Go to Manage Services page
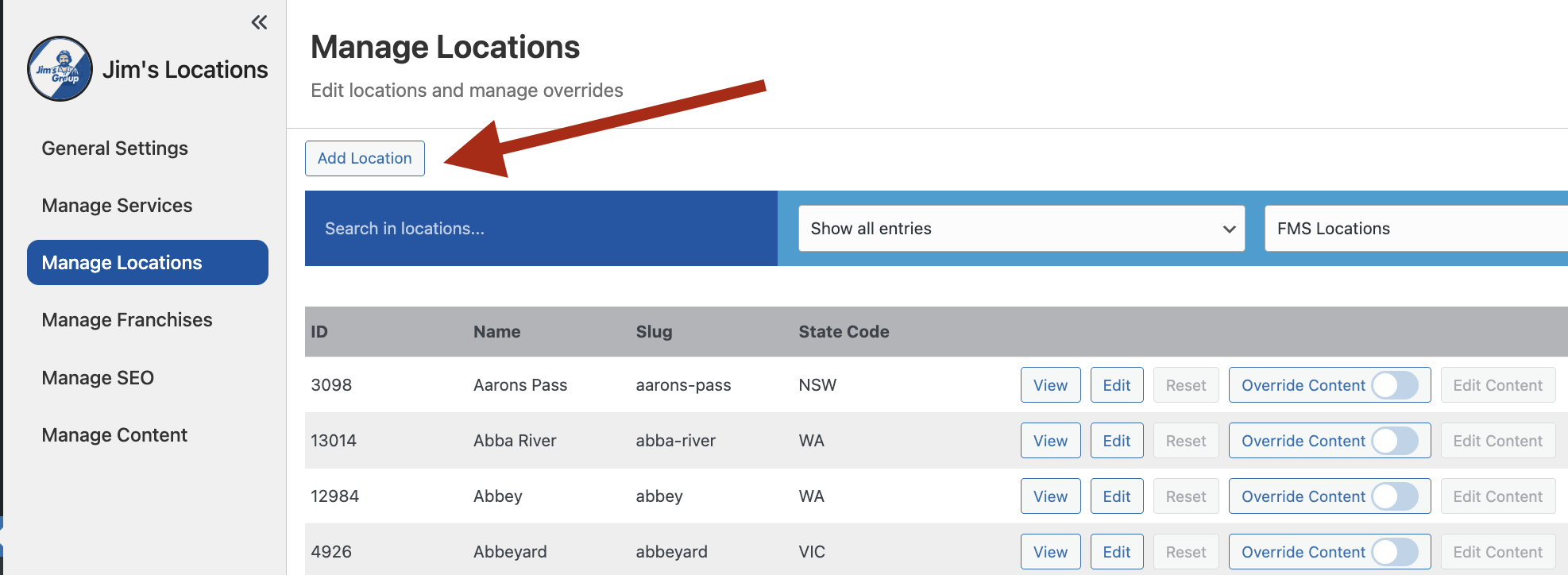Screen dimensions: 1568x575 tap(117, 206)
